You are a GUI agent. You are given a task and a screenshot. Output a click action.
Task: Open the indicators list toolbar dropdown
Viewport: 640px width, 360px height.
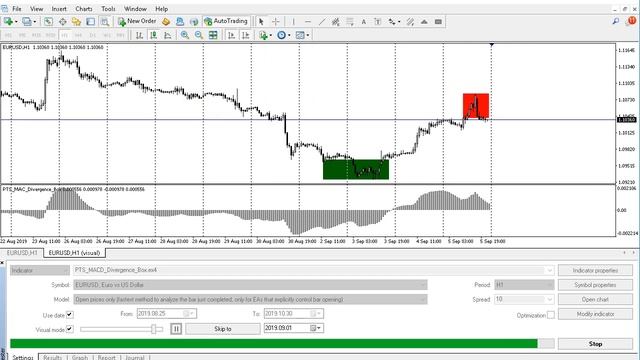264,36
